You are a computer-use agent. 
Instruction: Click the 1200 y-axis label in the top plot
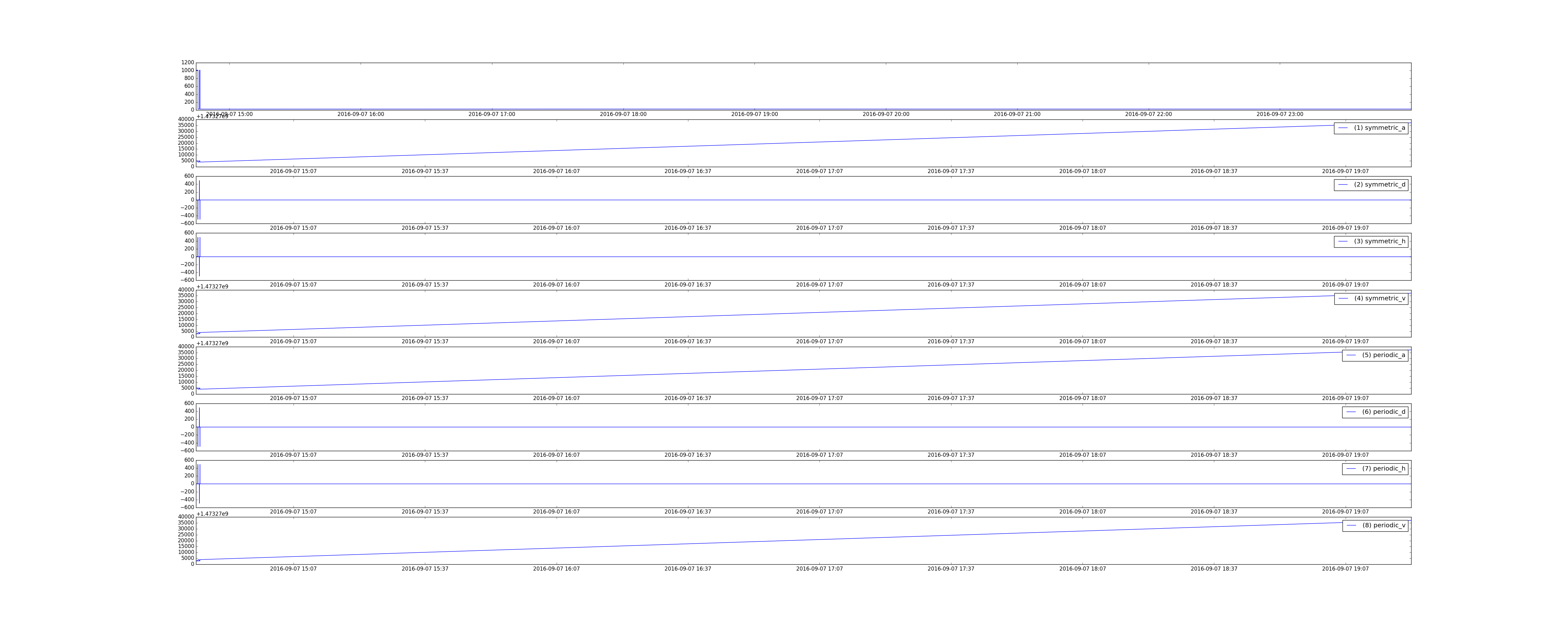click(x=188, y=63)
